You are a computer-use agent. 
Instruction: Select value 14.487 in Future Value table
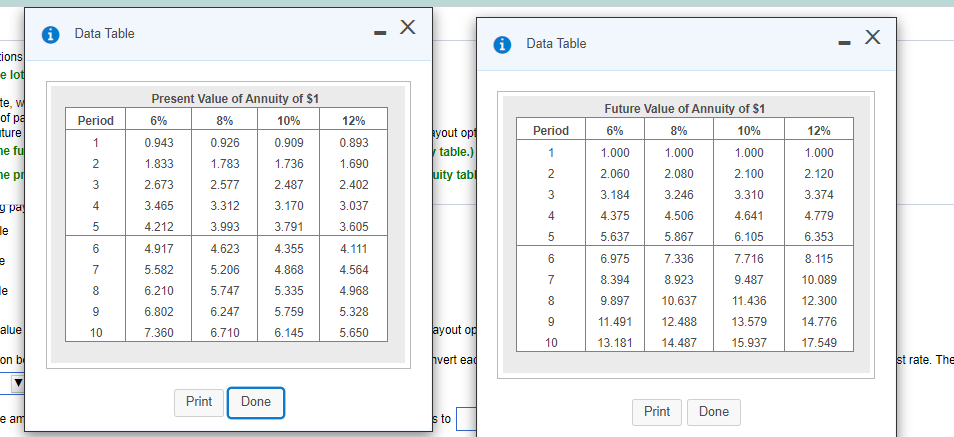(679, 343)
